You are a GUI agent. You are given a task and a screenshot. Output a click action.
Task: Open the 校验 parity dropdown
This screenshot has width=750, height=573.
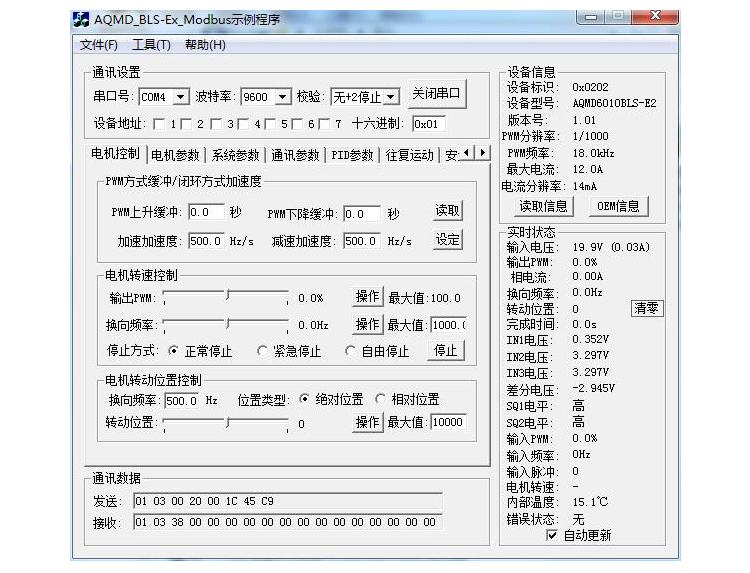(390, 97)
